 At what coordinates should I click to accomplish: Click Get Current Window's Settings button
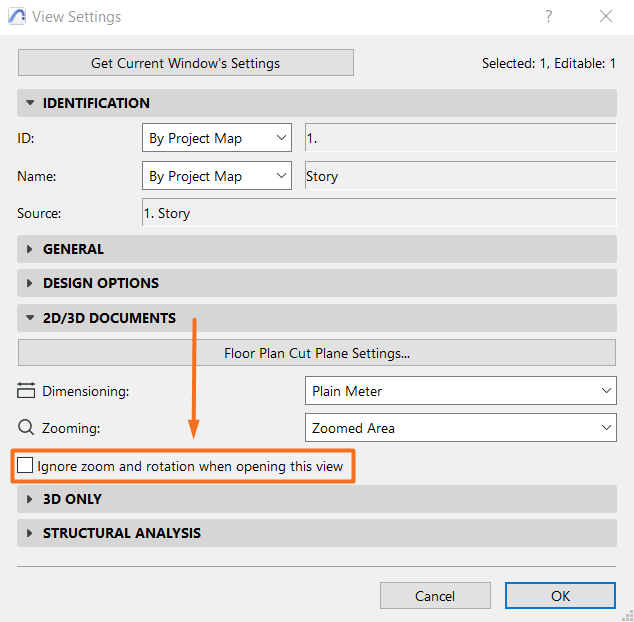click(x=186, y=63)
